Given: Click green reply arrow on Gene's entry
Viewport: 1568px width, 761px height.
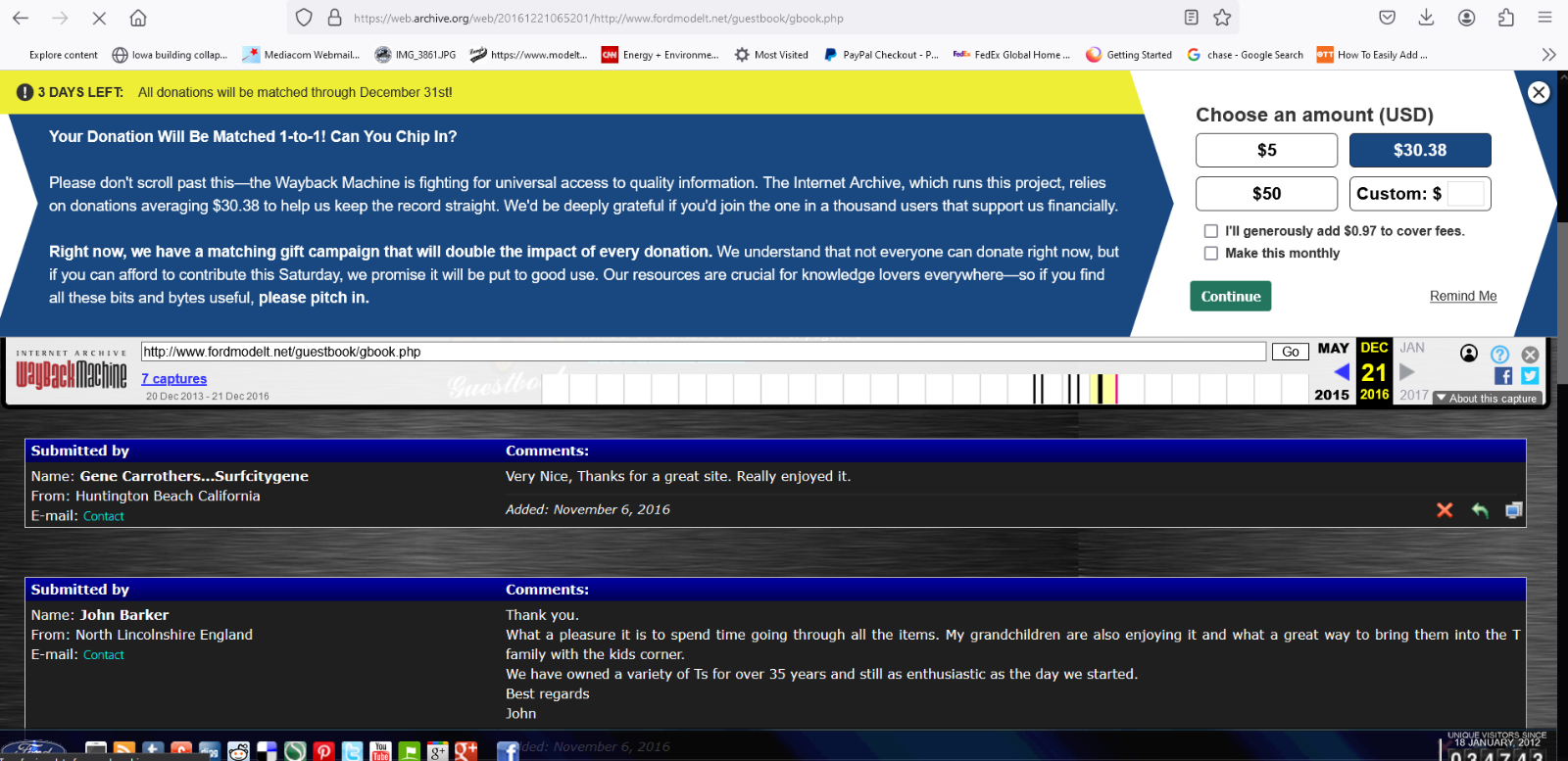Looking at the screenshot, I should pos(1480,510).
